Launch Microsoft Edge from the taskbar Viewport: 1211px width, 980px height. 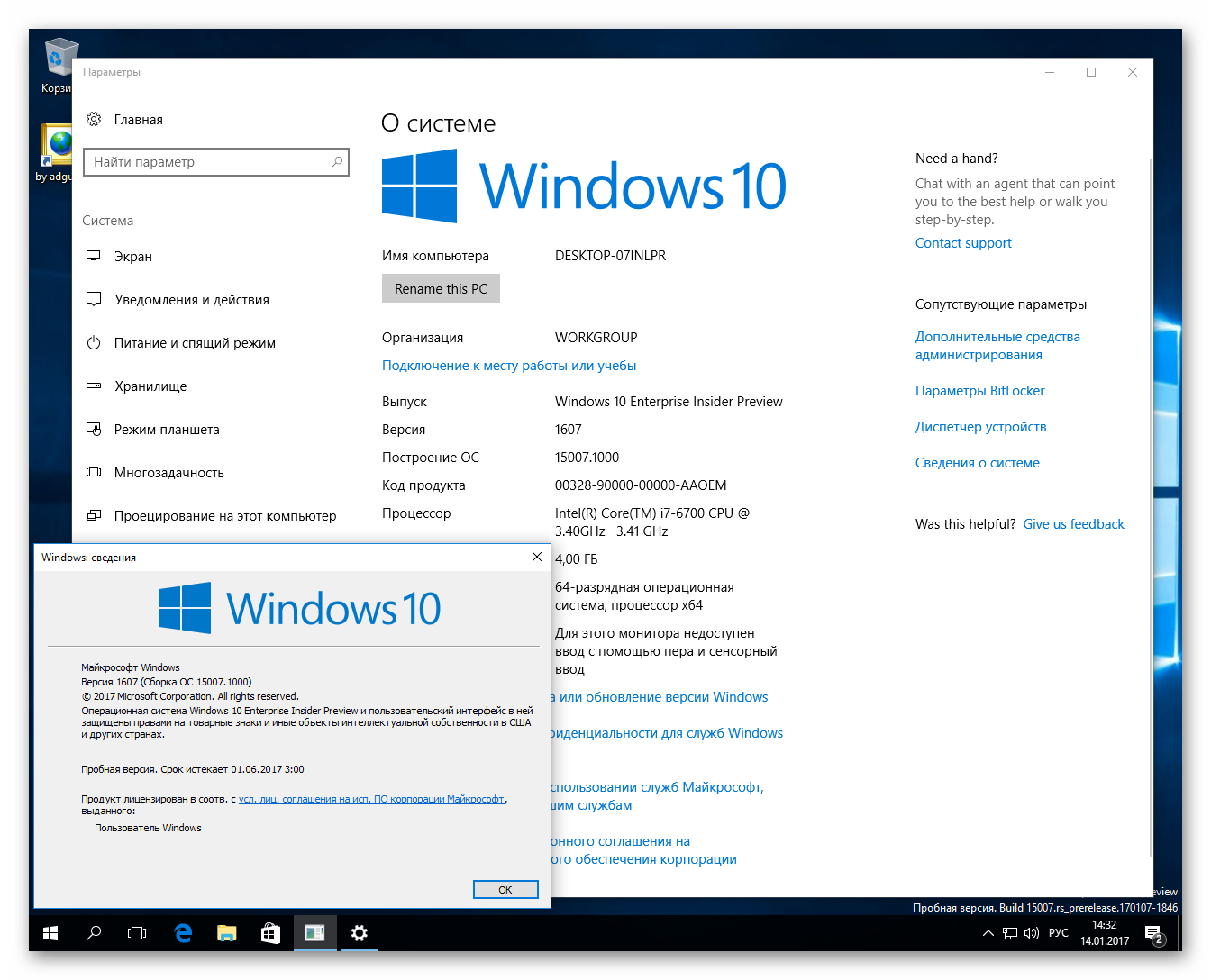coord(183,933)
